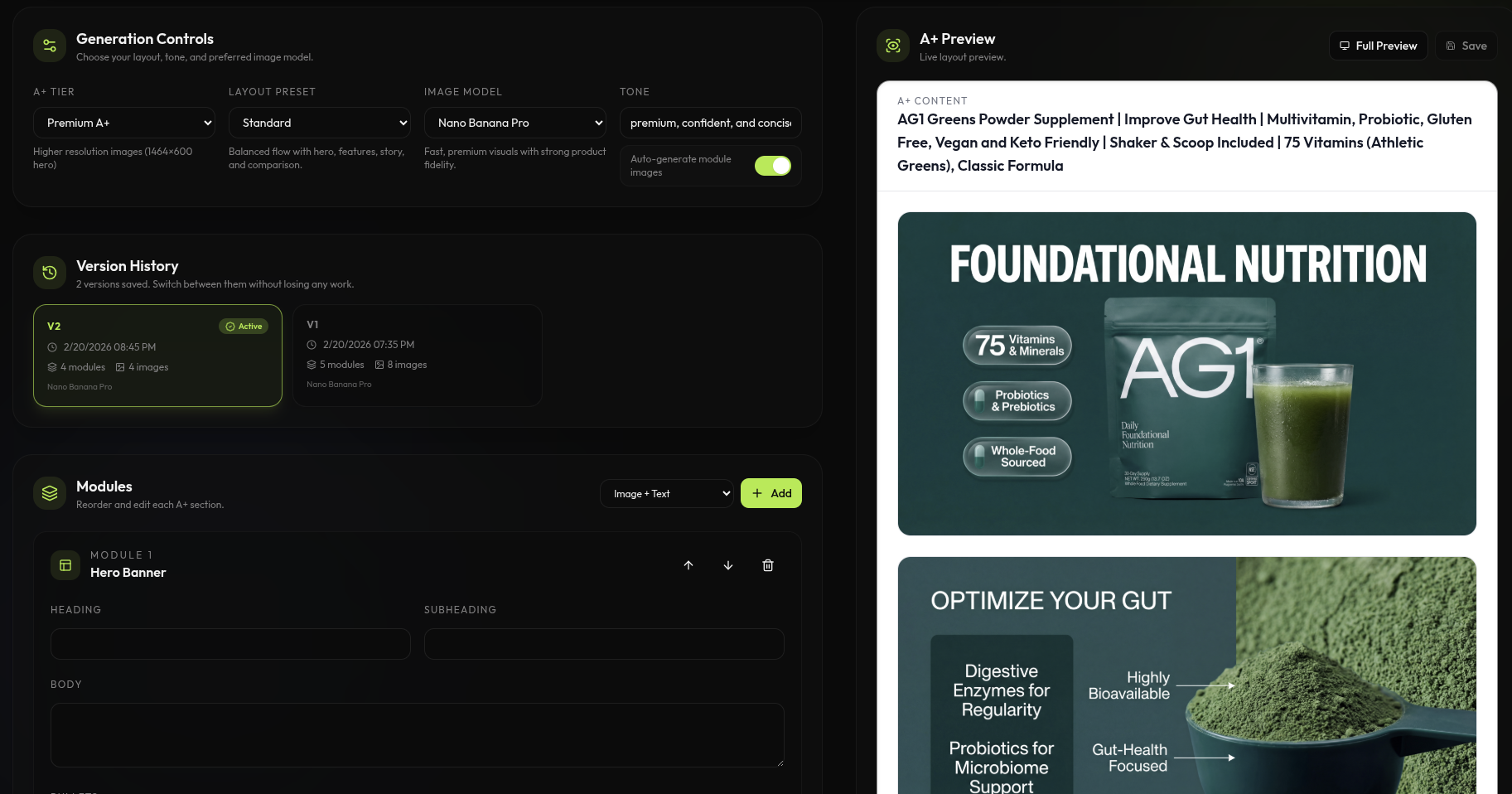
Task: Click the Body text area
Action: click(418, 735)
